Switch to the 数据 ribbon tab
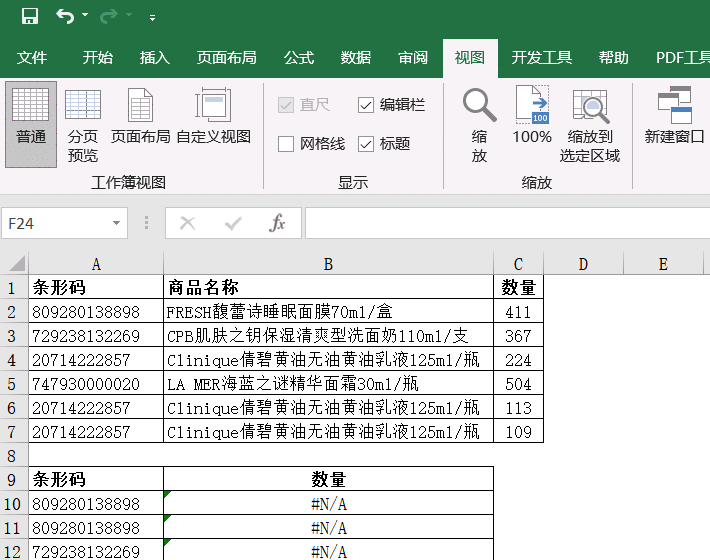The width and height of the screenshot is (710, 560). click(x=356, y=58)
